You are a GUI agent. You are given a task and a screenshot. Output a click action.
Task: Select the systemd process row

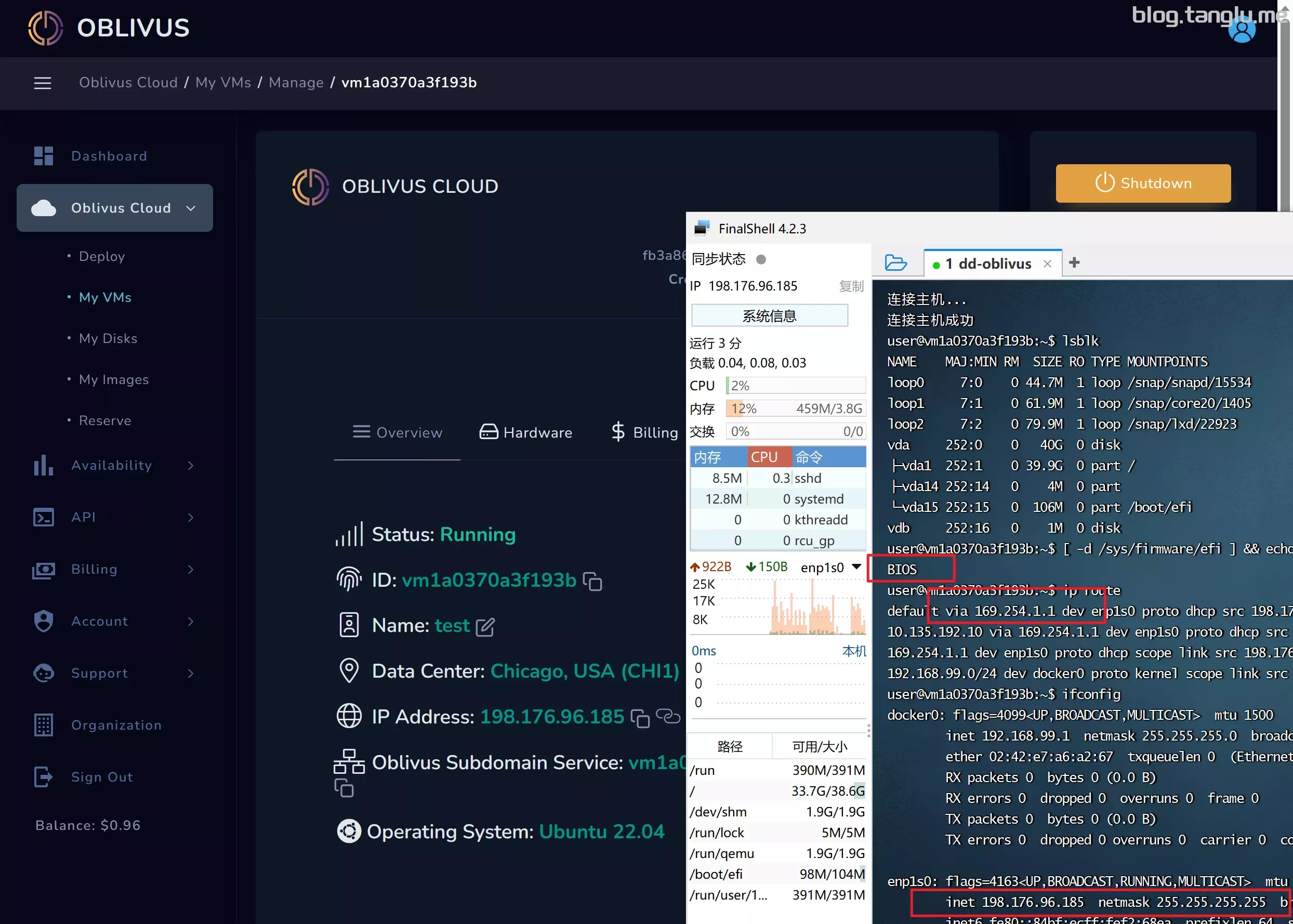click(777, 499)
